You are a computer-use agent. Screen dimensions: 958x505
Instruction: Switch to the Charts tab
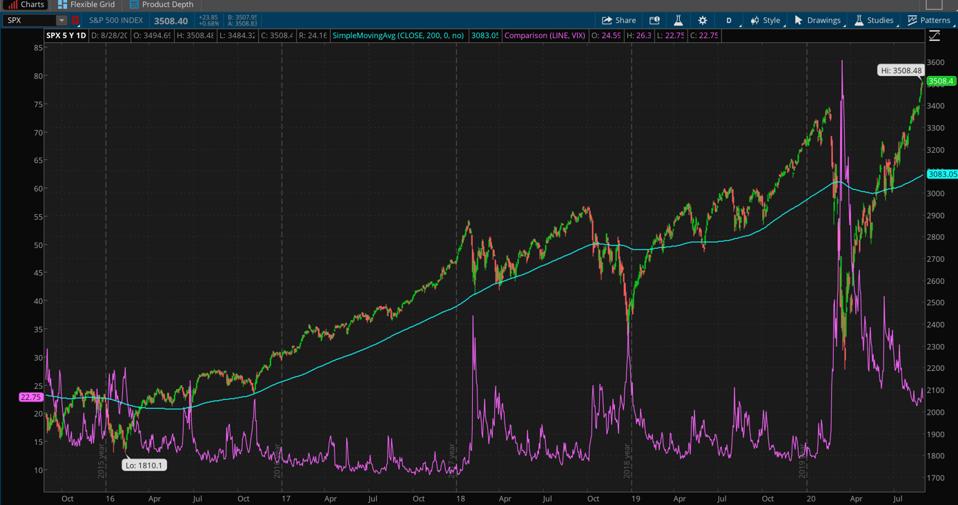(x=26, y=5)
